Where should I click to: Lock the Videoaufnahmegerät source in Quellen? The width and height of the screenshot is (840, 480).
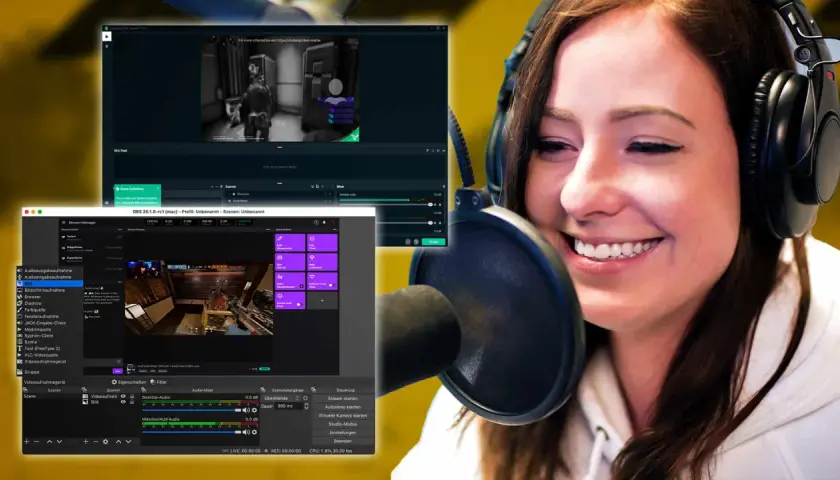(x=132, y=396)
